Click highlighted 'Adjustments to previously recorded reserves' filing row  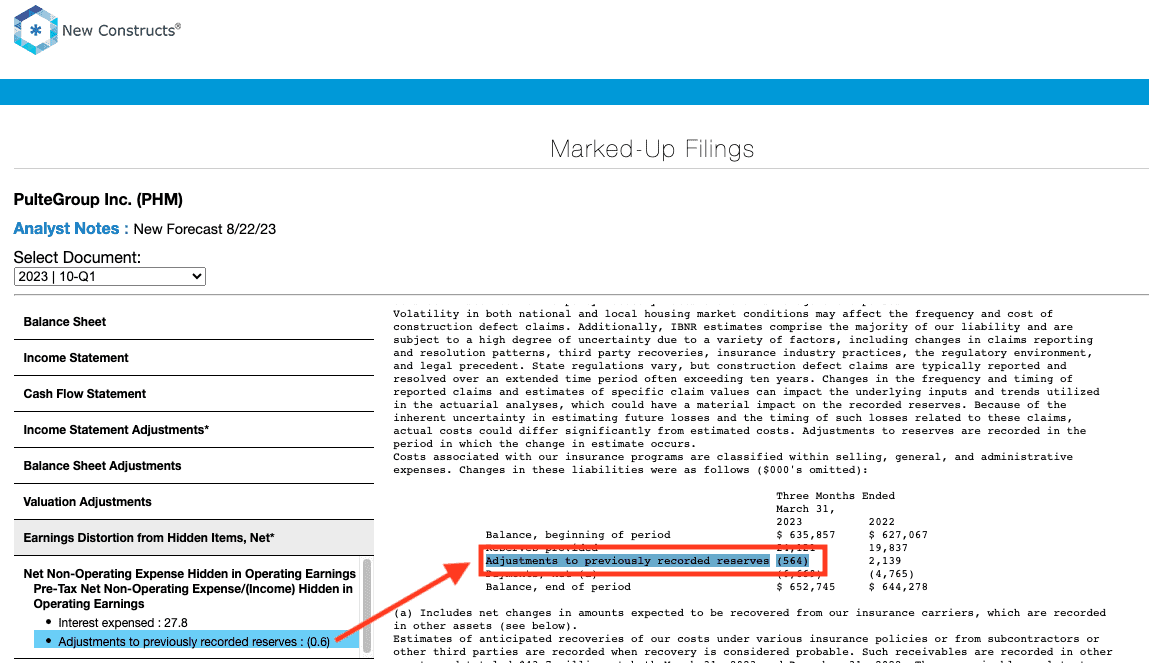coord(627,560)
